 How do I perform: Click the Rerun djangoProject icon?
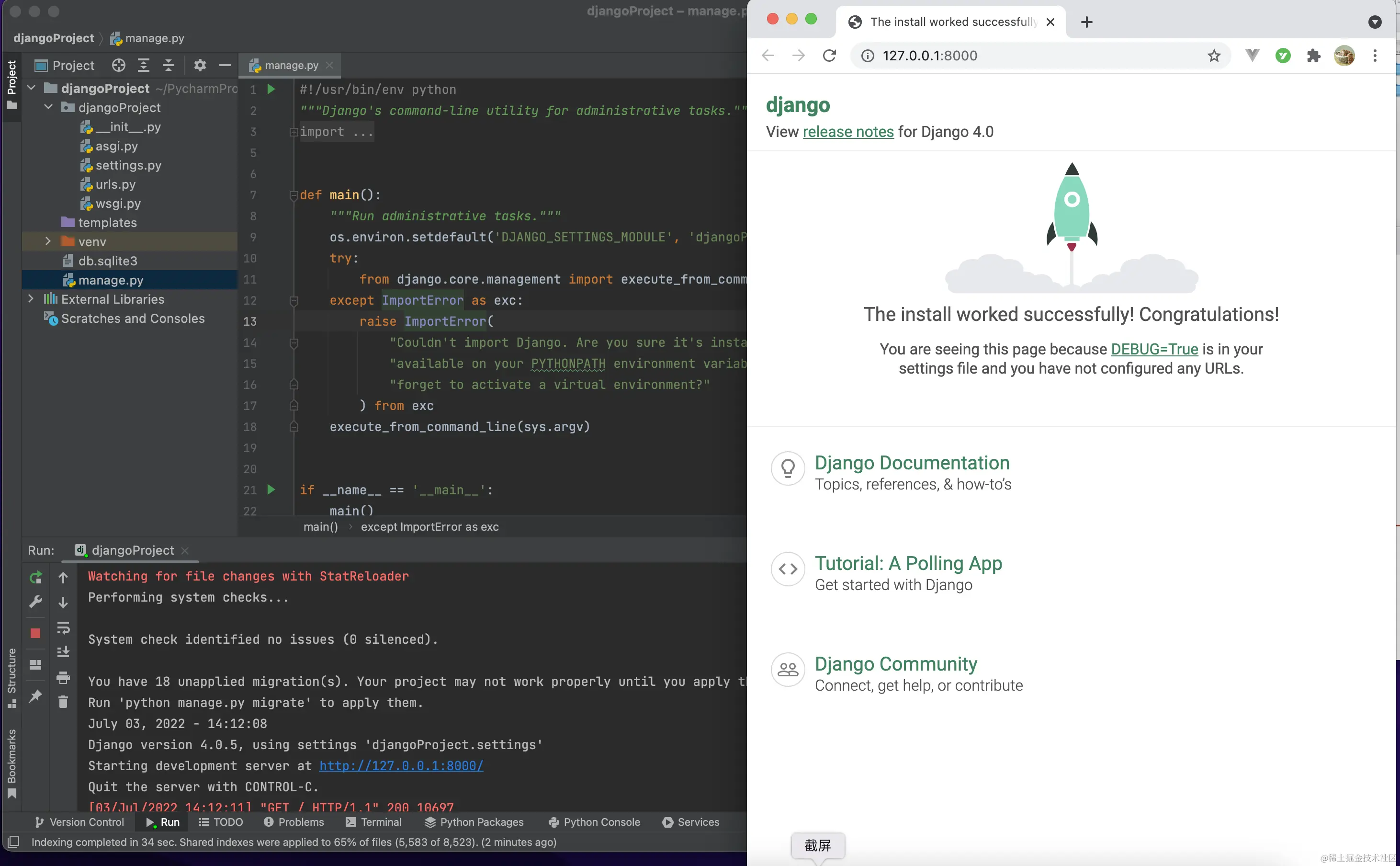35,577
